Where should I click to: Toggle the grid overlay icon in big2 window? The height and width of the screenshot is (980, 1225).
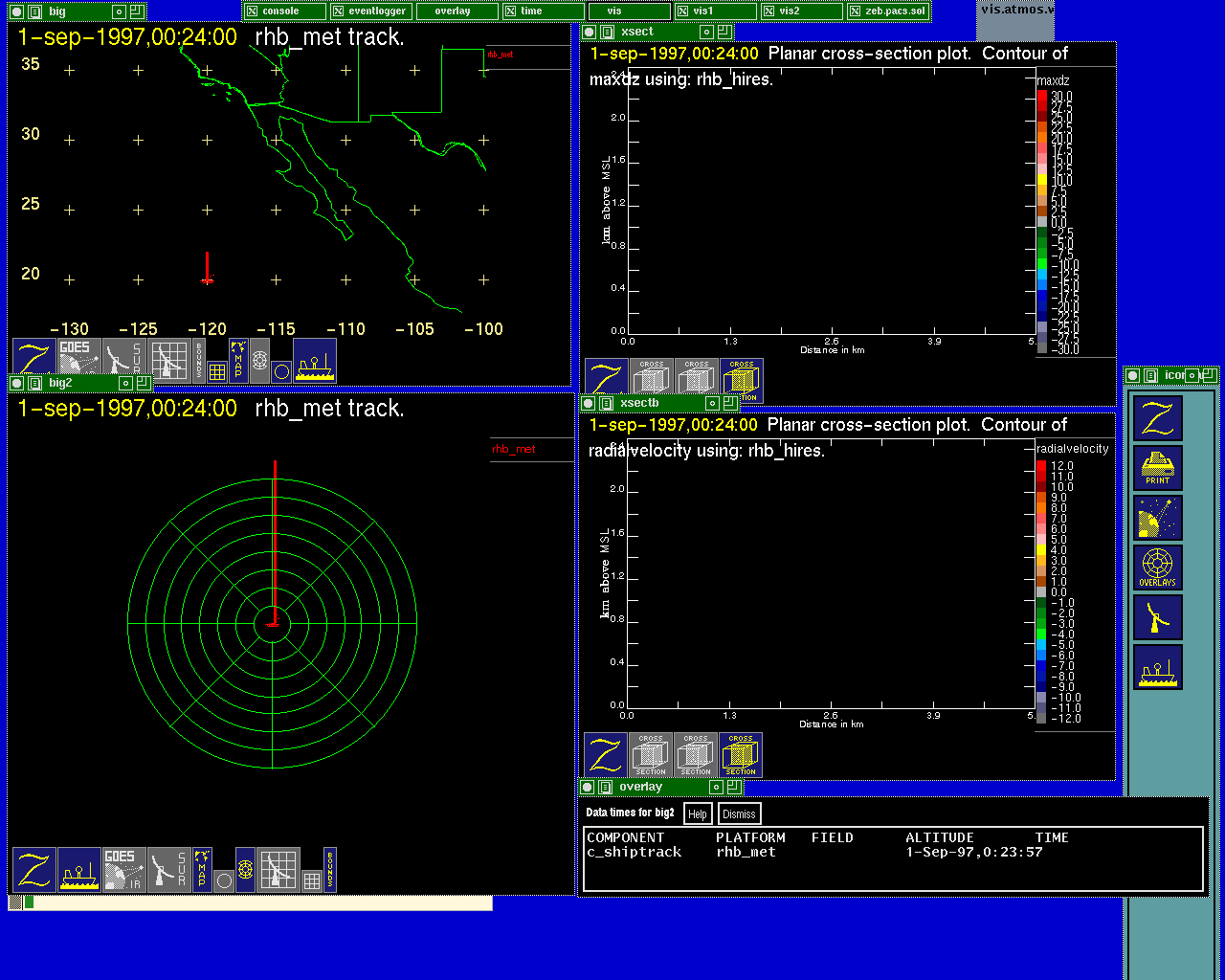point(312,880)
